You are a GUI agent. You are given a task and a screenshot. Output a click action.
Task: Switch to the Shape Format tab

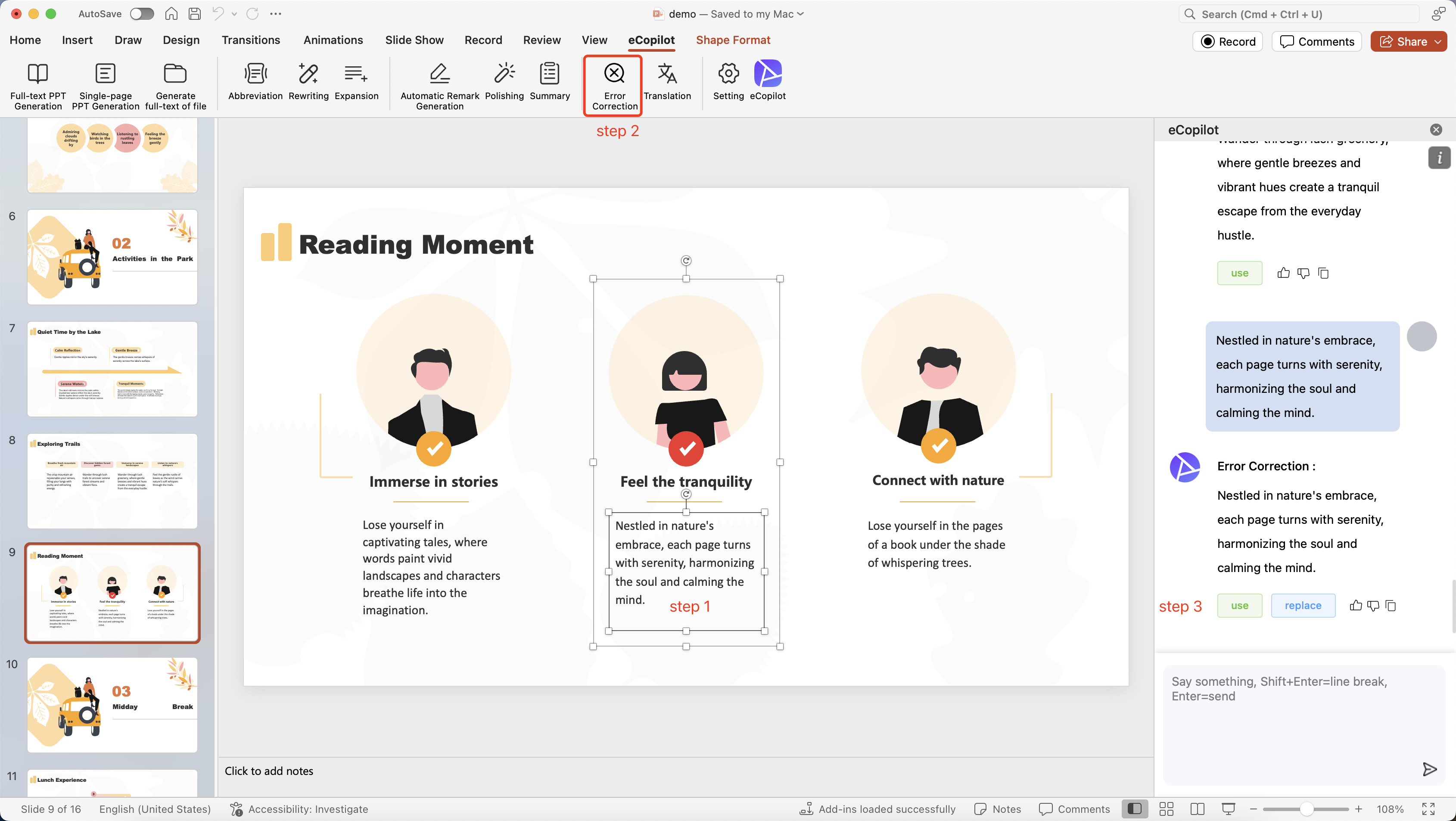pyautogui.click(x=732, y=40)
